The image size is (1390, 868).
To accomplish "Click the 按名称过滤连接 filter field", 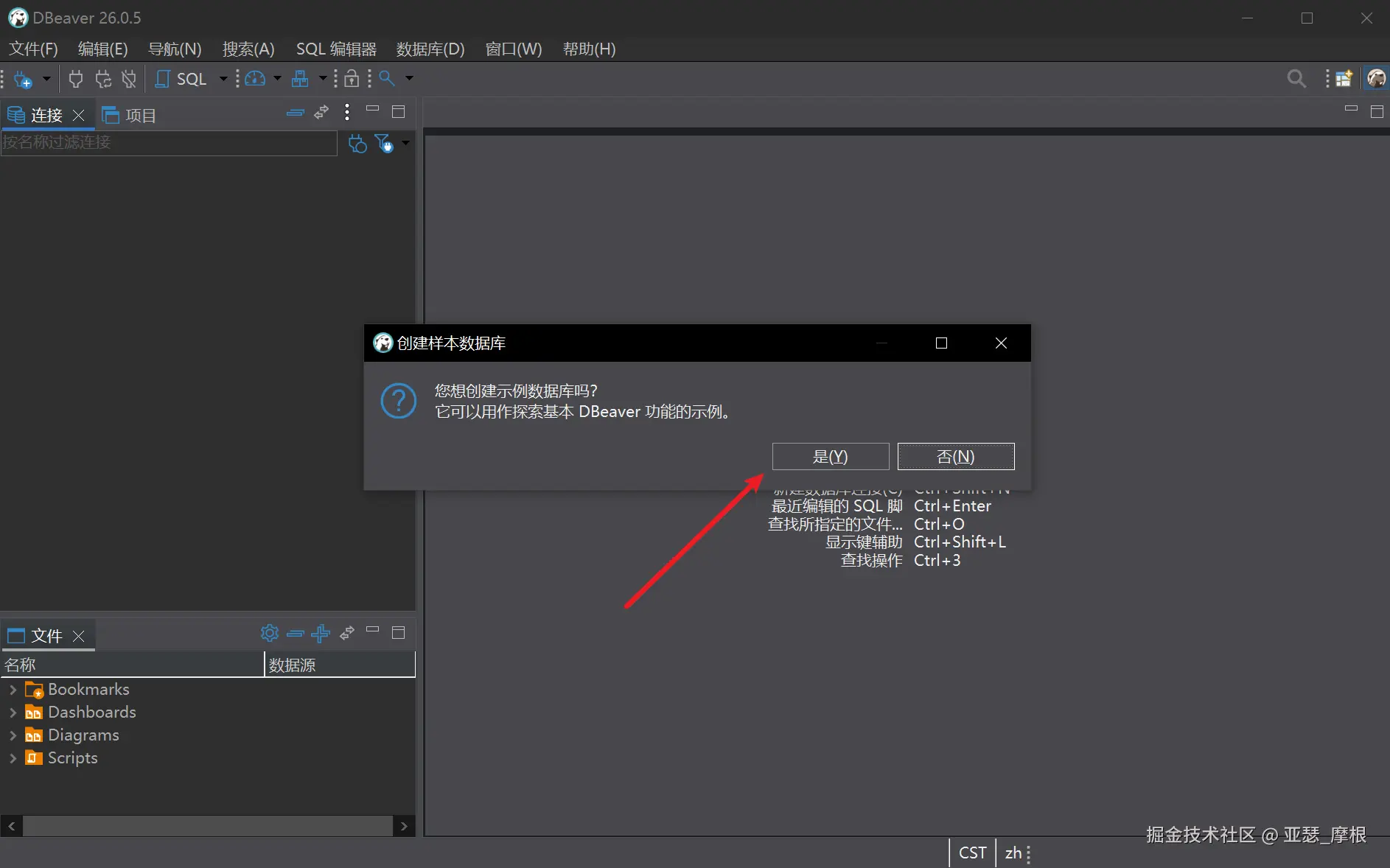I will [x=169, y=143].
